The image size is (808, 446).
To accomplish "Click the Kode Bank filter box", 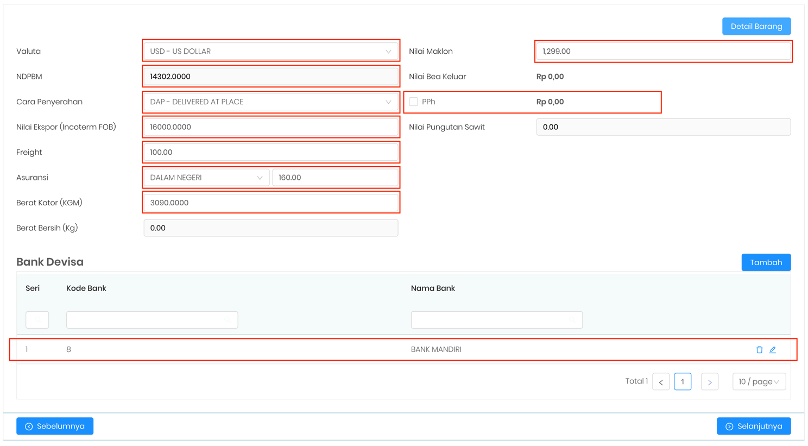I will [x=152, y=320].
